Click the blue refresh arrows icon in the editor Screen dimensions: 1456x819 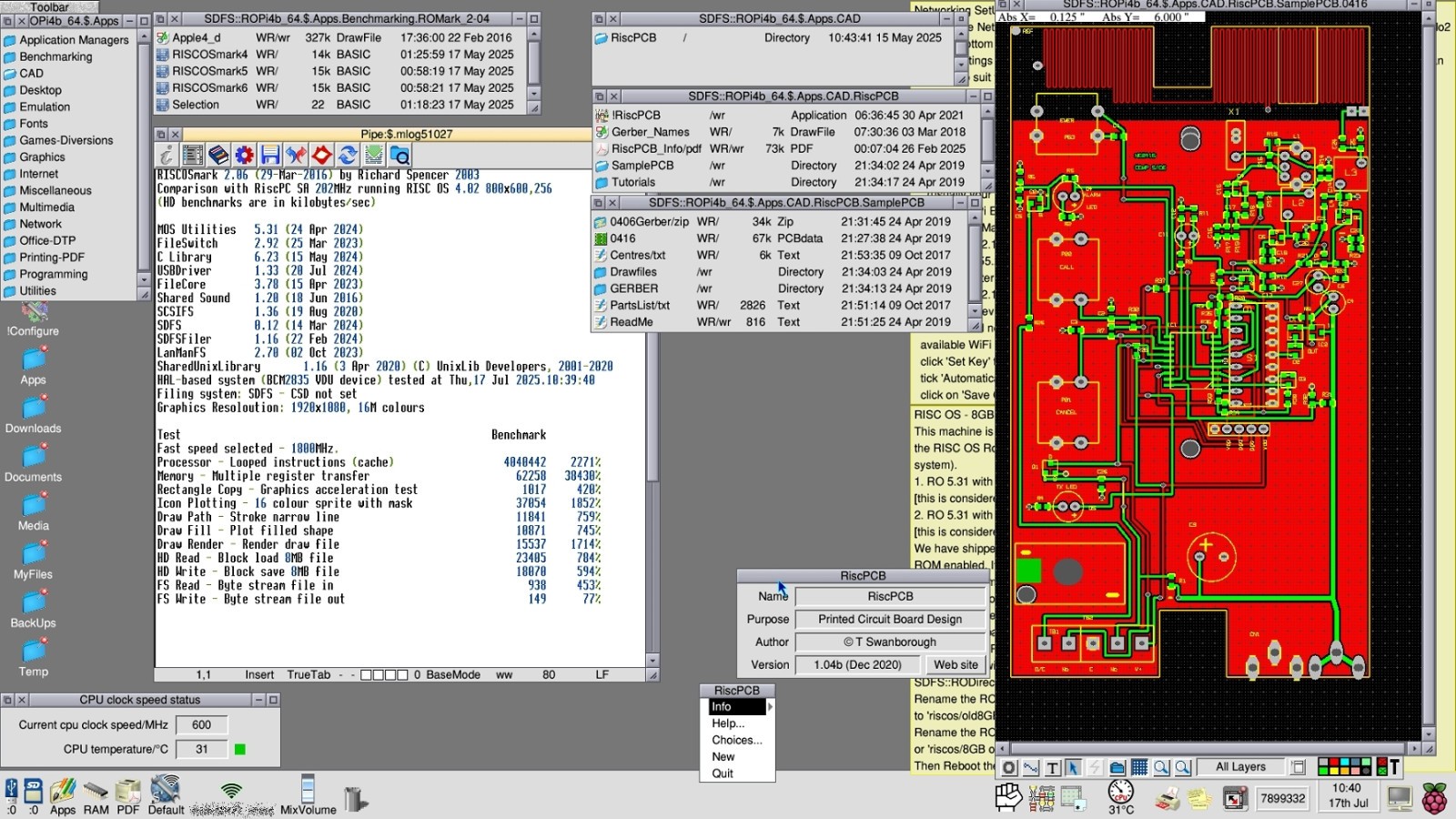[x=348, y=155]
